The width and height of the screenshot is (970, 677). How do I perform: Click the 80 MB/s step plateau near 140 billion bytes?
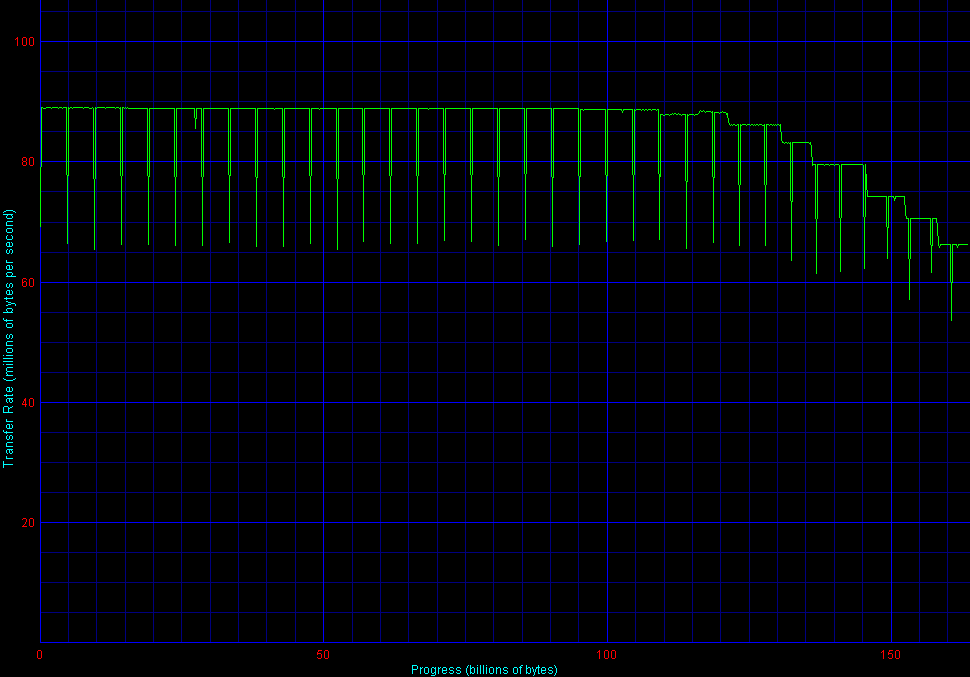[x=852, y=164]
